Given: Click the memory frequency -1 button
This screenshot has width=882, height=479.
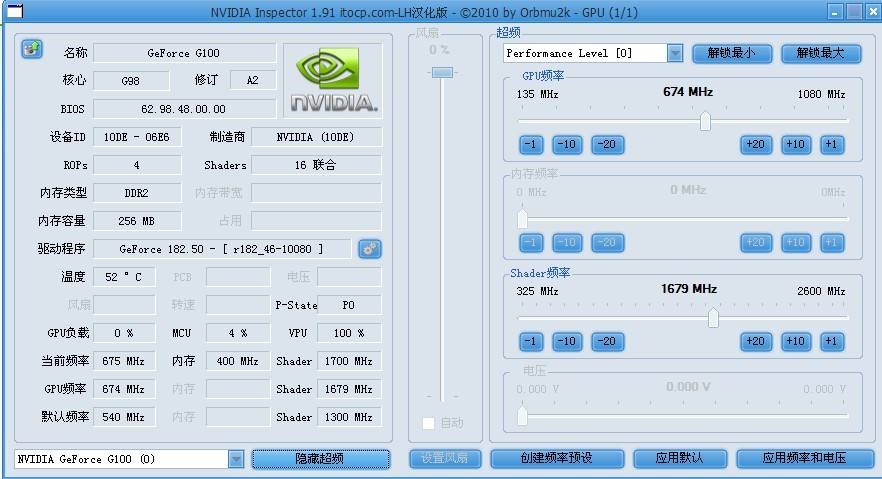Looking at the screenshot, I should (x=530, y=242).
